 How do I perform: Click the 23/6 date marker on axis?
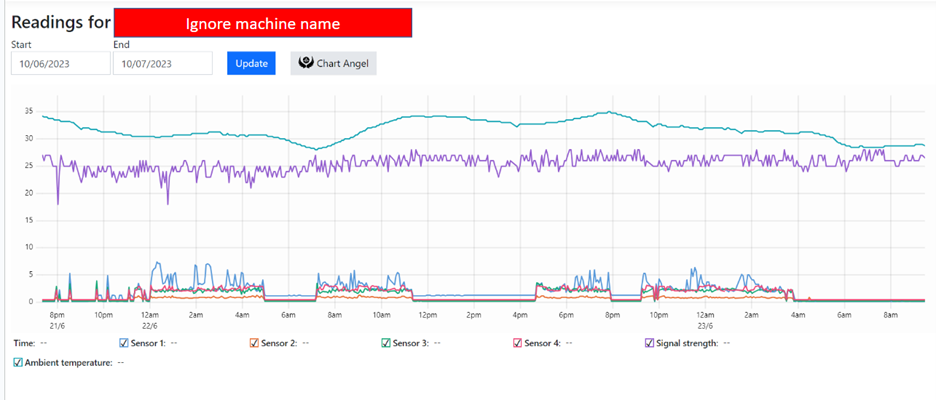(x=705, y=325)
